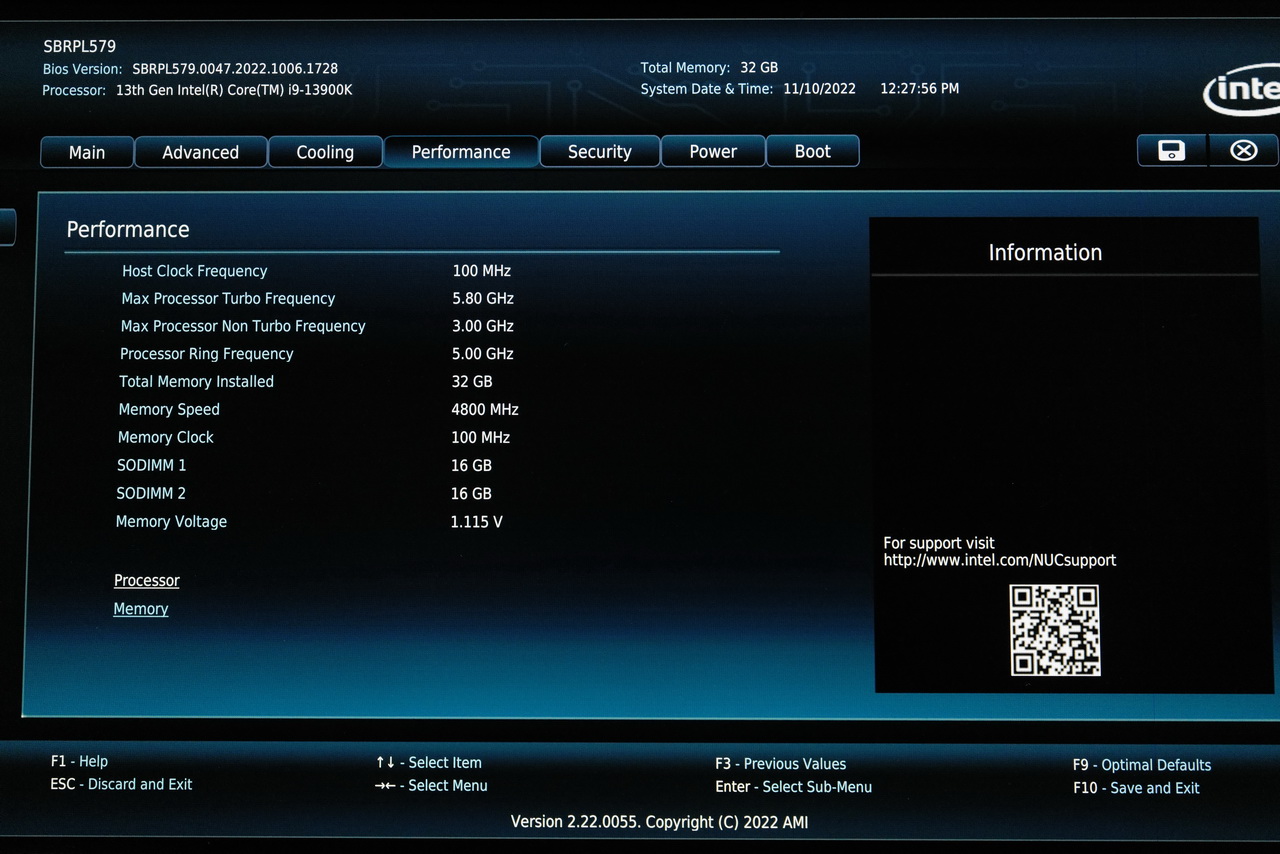Click the Host Clock 100 MHz value
The image size is (1280, 854).
tap(481, 271)
